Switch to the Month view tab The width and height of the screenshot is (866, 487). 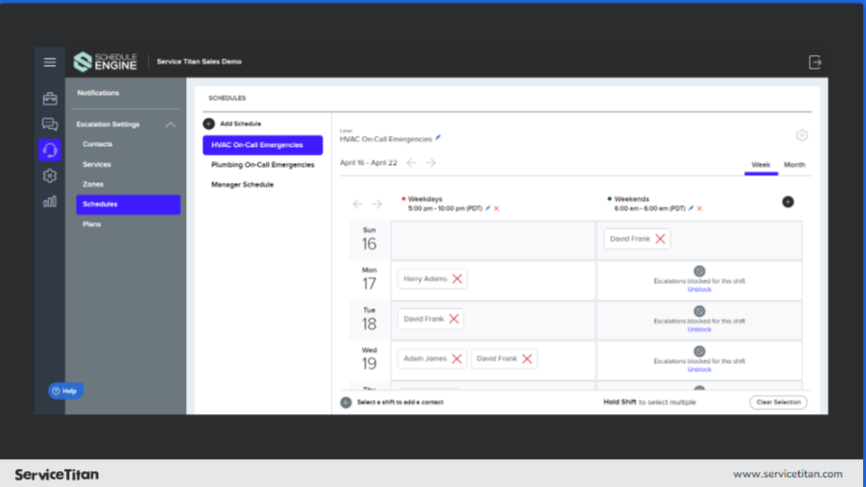794,165
